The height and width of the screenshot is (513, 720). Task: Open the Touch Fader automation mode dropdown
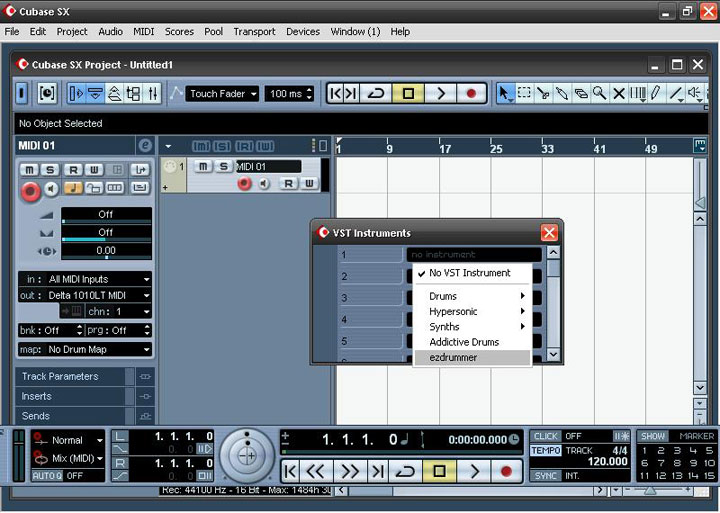click(223, 94)
